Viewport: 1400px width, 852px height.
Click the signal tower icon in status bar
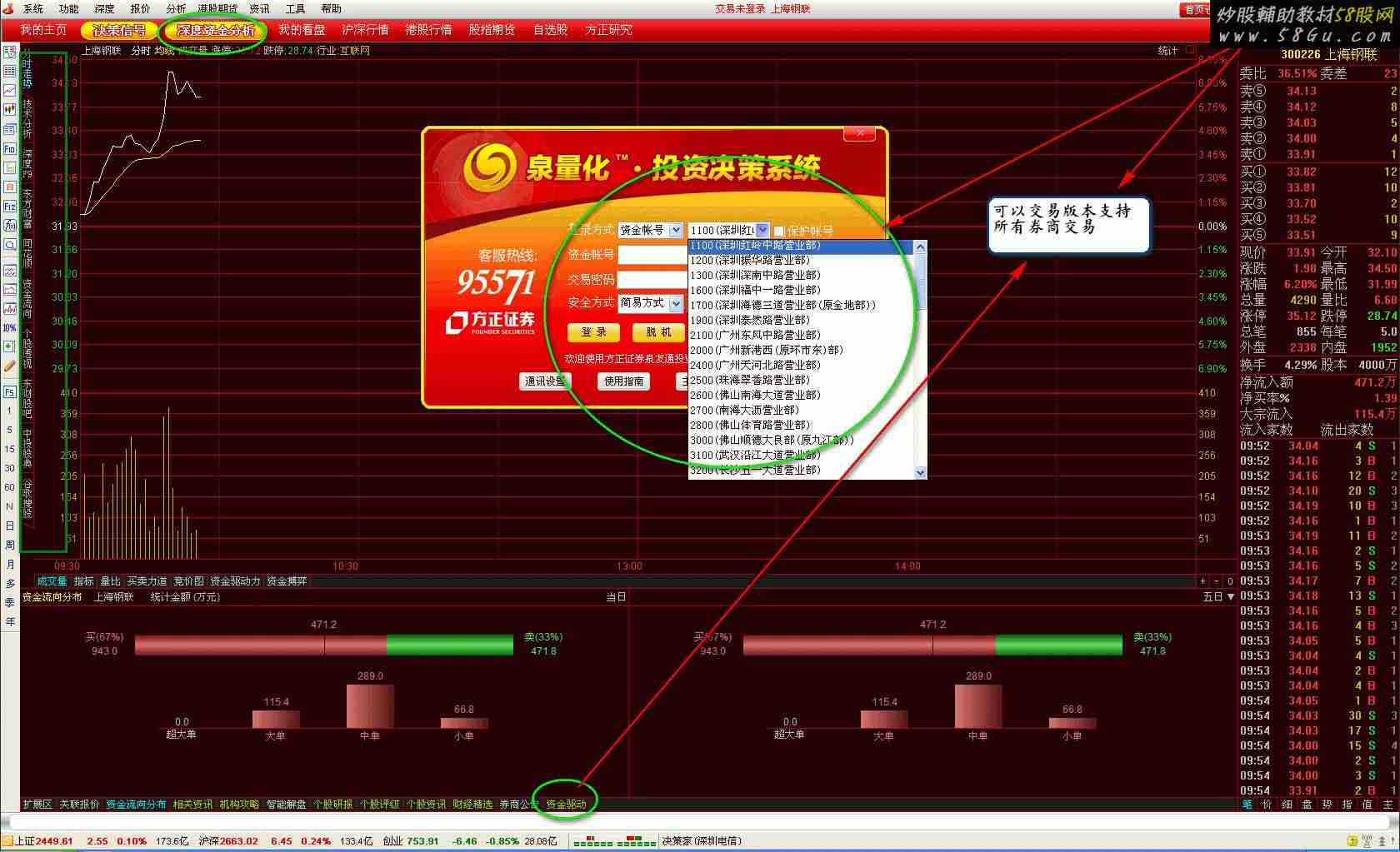[x=1367, y=841]
